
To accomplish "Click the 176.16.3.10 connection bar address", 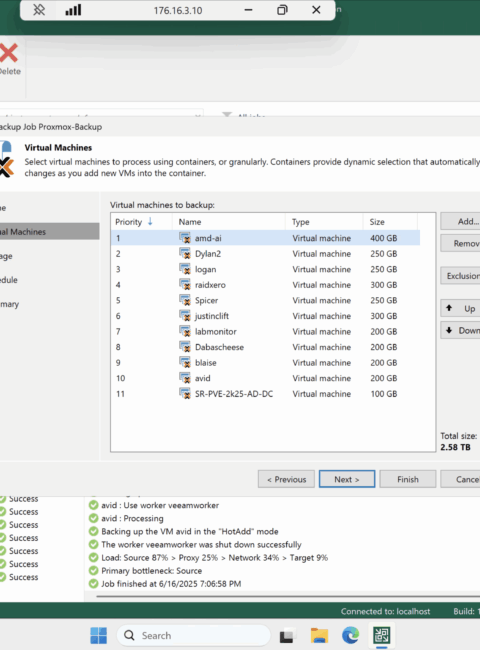I will pyautogui.click(x=178, y=10).
